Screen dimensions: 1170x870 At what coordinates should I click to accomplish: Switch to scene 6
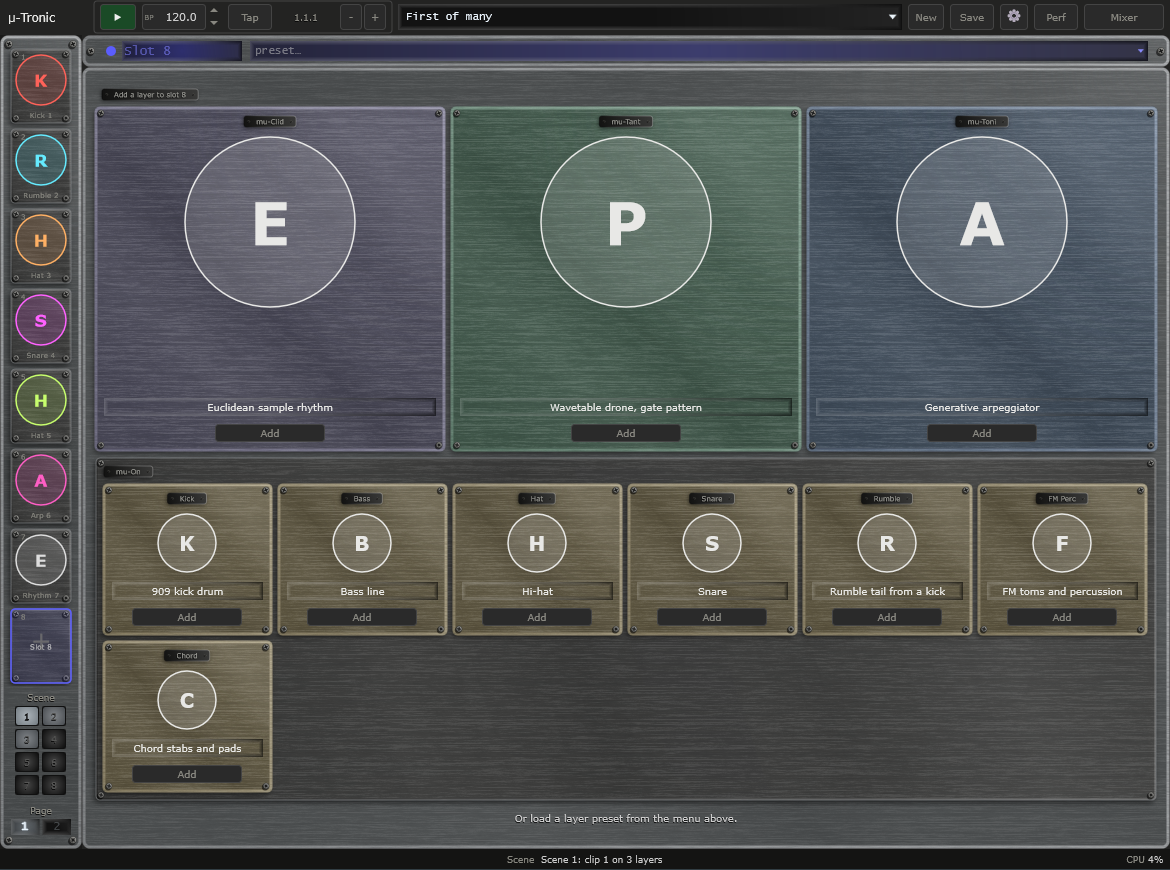pos(54,763)
